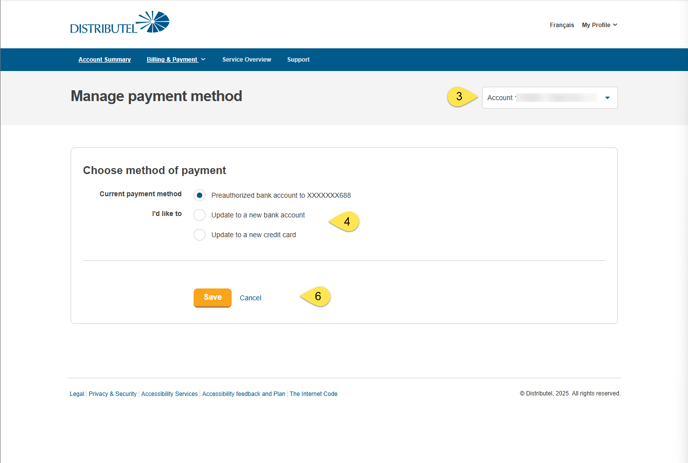The width and height of the screenshot is (688, 463).
Task: Open Accessibility feedback and Plan link
Action: click(244, 394)
